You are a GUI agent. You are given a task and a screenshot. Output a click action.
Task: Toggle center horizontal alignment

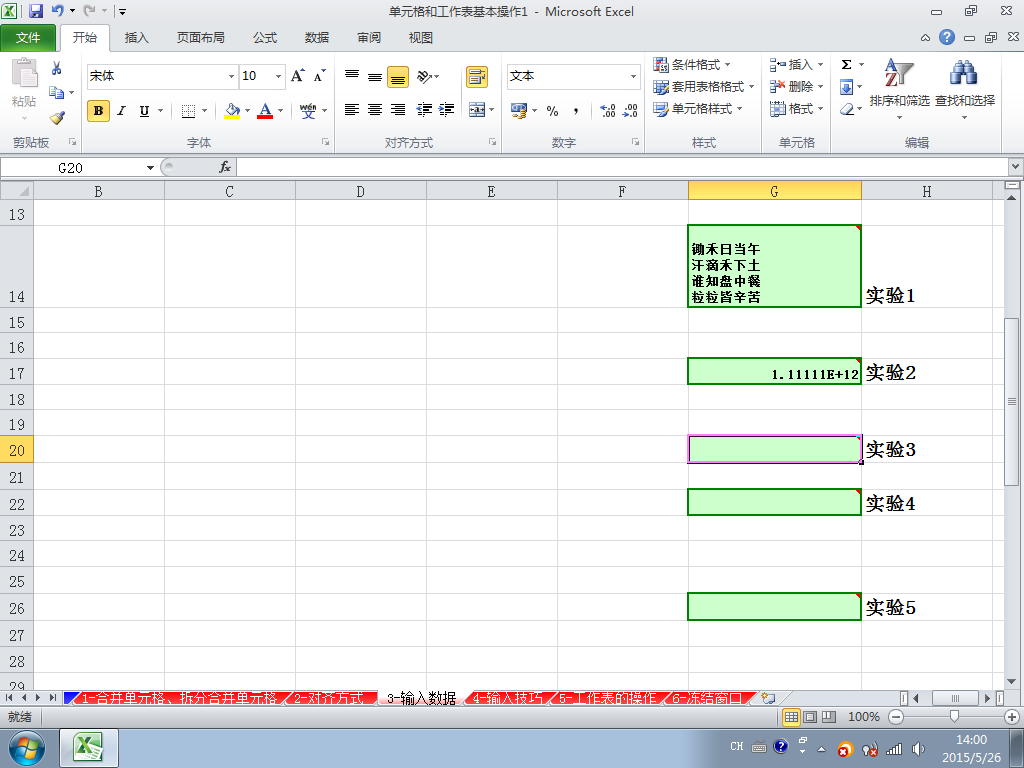[375, 110]
